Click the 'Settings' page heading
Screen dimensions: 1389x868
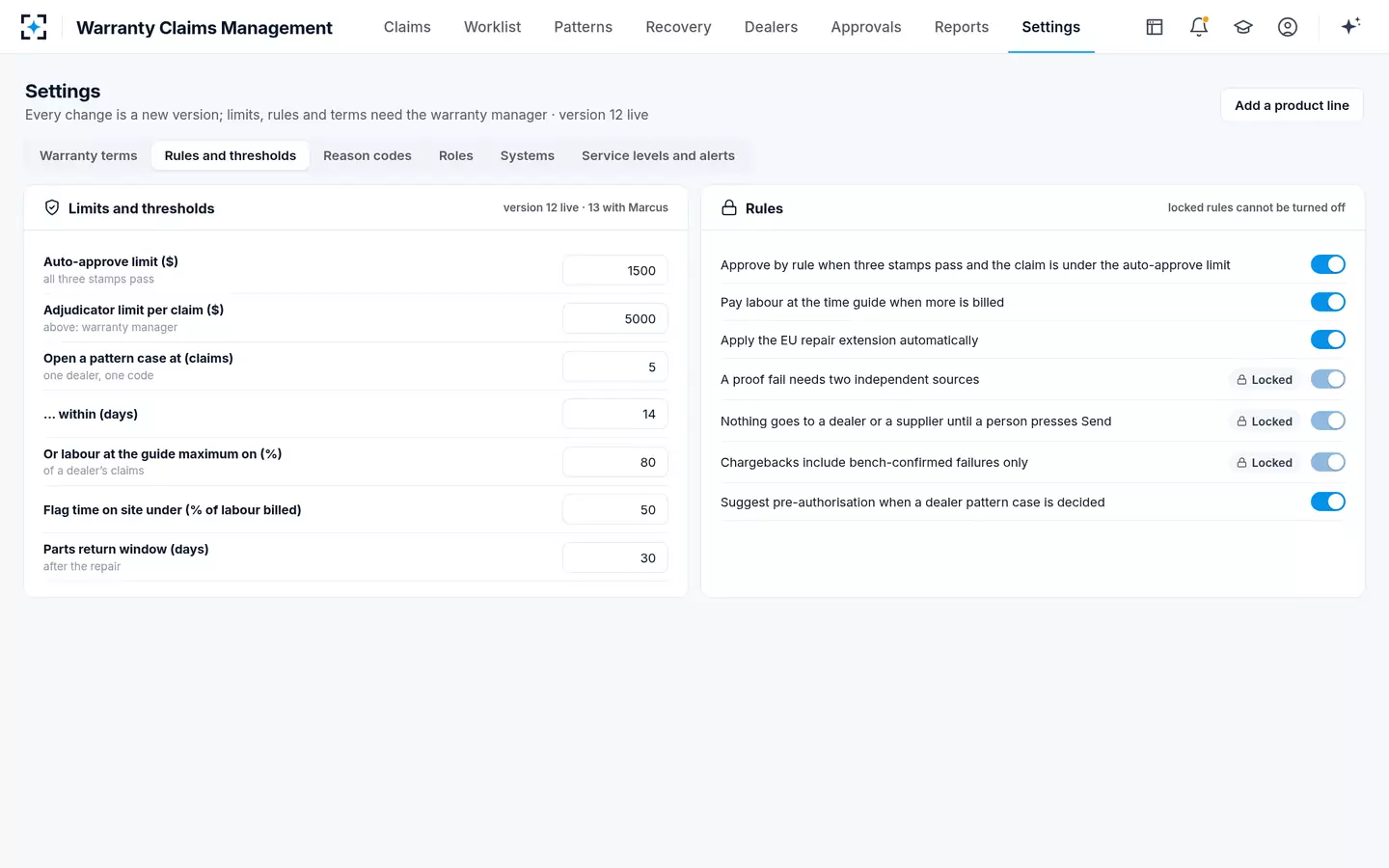tap(63, 91)
